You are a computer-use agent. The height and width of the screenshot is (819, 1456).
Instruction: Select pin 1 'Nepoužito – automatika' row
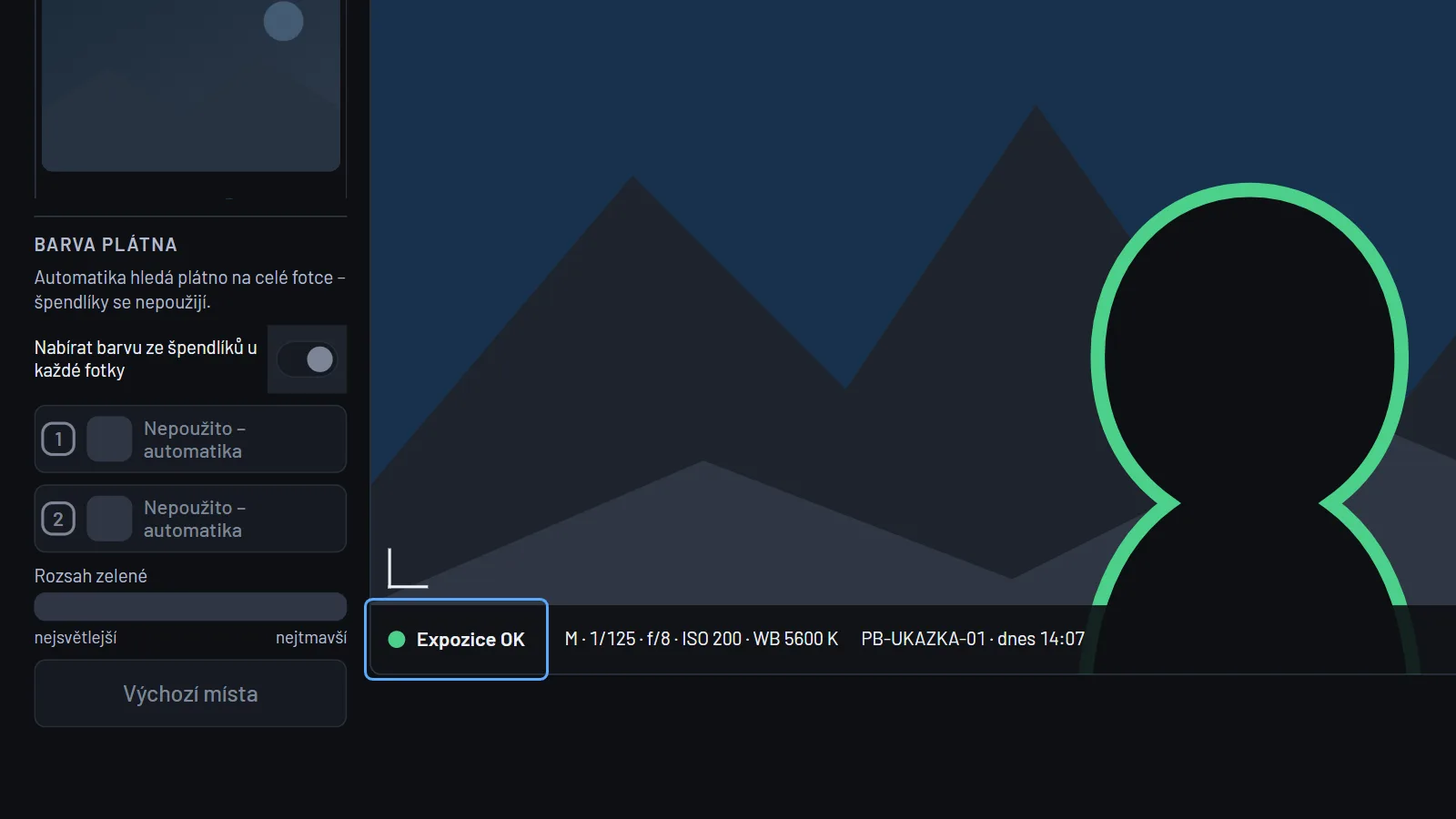(190, 440)
